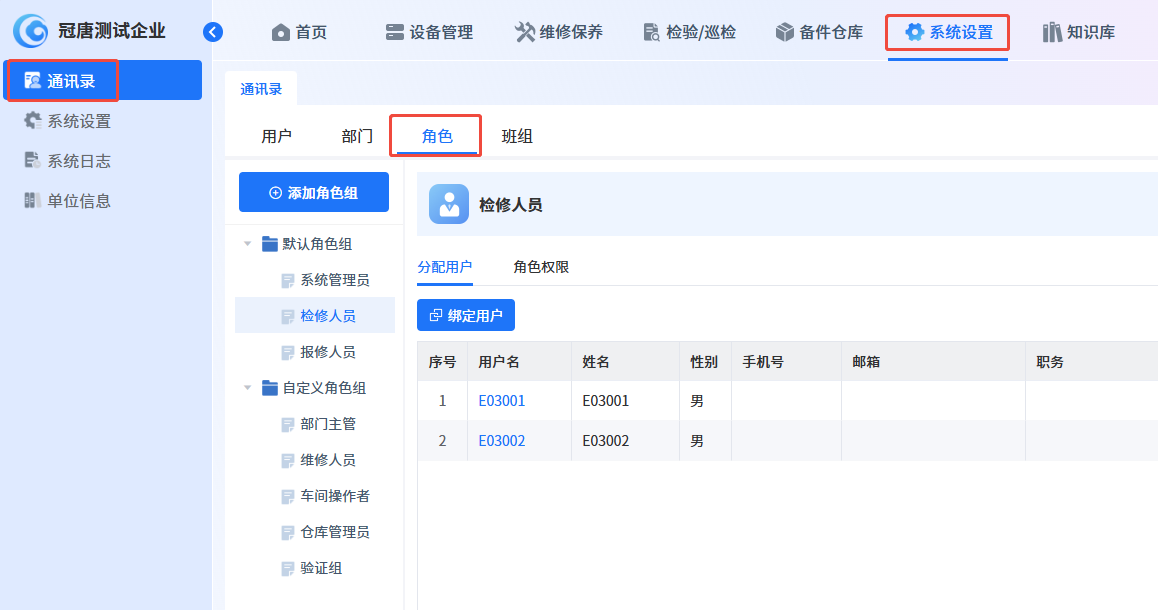Click the 维修保养 tools icon

click(x=525, y=32)
